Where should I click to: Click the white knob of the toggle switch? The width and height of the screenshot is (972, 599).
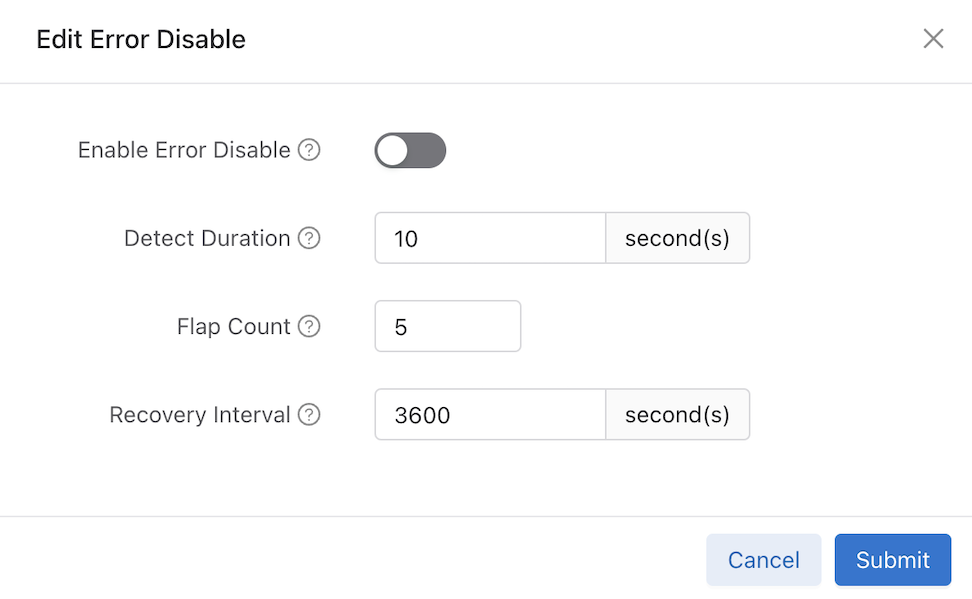(x=393, y=150)
